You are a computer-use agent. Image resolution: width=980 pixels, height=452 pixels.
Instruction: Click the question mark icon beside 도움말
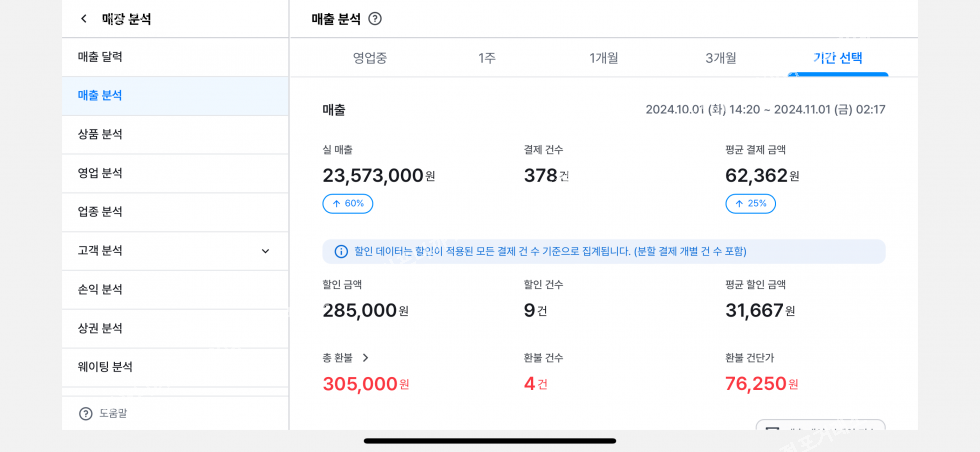tap(86, 413)
